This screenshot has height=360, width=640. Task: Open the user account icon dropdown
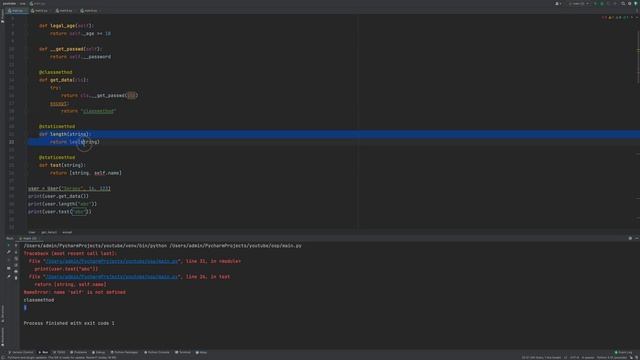[x=558, y=3]
